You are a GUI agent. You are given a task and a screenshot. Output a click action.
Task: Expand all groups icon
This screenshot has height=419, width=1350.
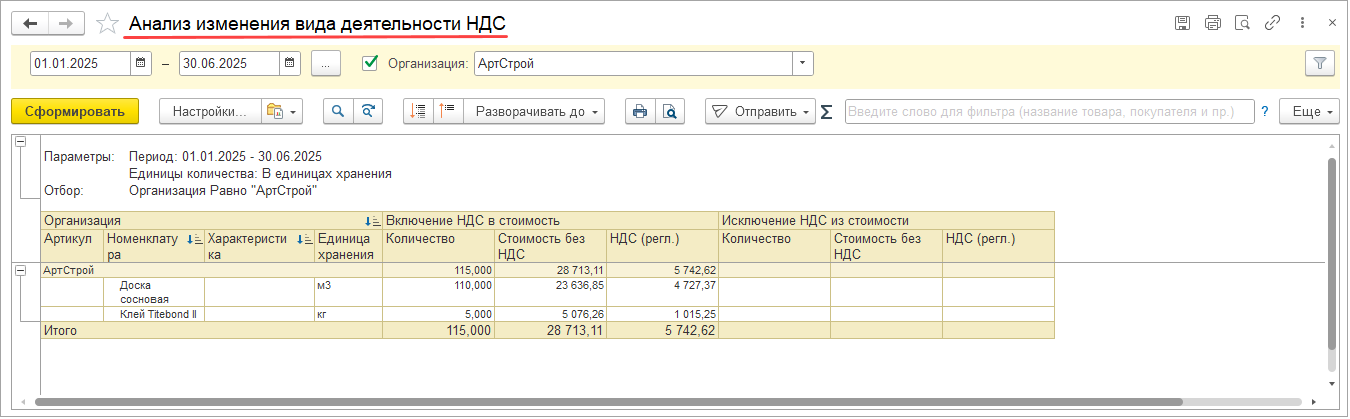[x=447, y=111]
